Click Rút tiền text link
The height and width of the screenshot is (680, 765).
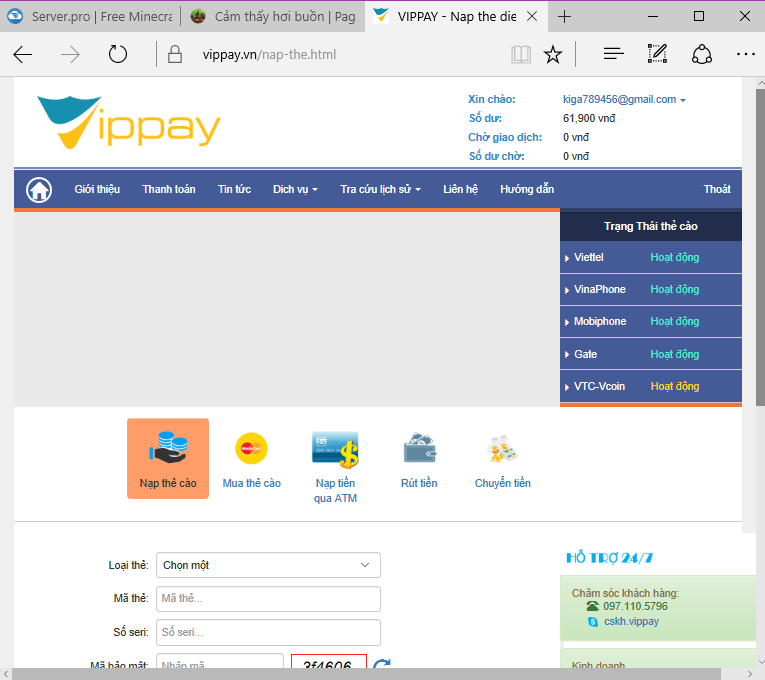pos(419,483)
